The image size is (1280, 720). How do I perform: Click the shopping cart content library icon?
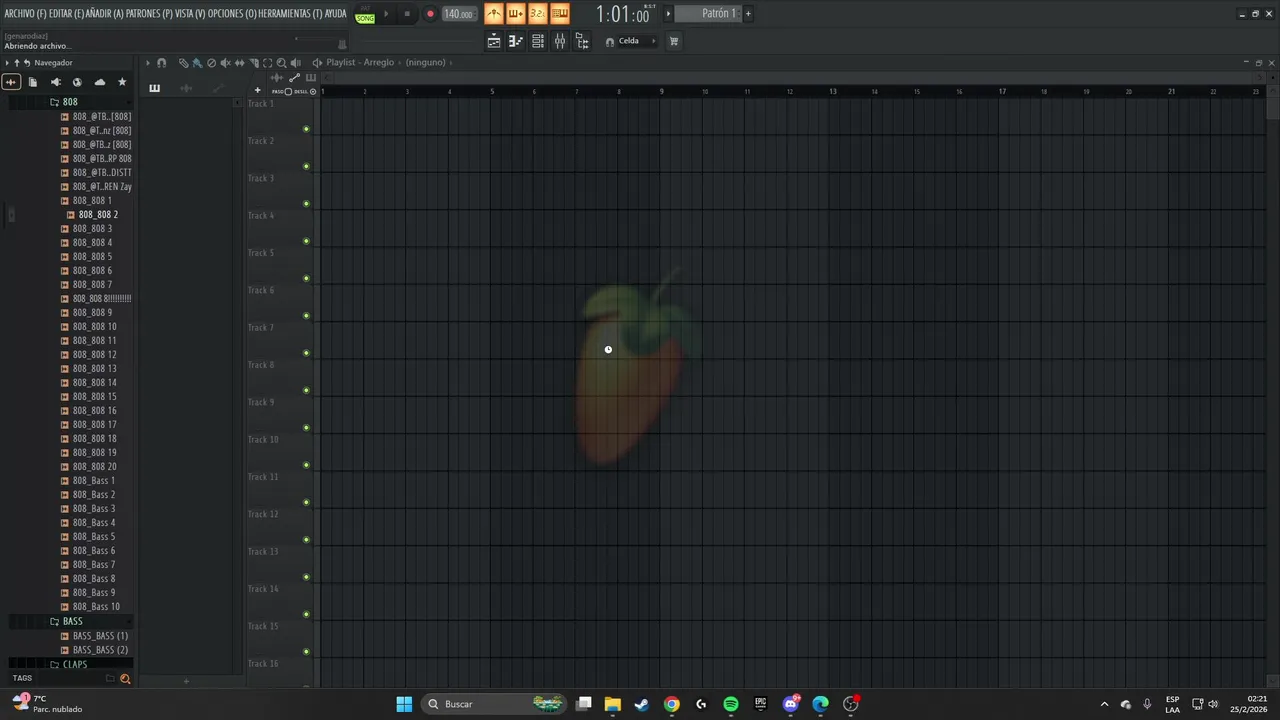click(x=674, y=41)
